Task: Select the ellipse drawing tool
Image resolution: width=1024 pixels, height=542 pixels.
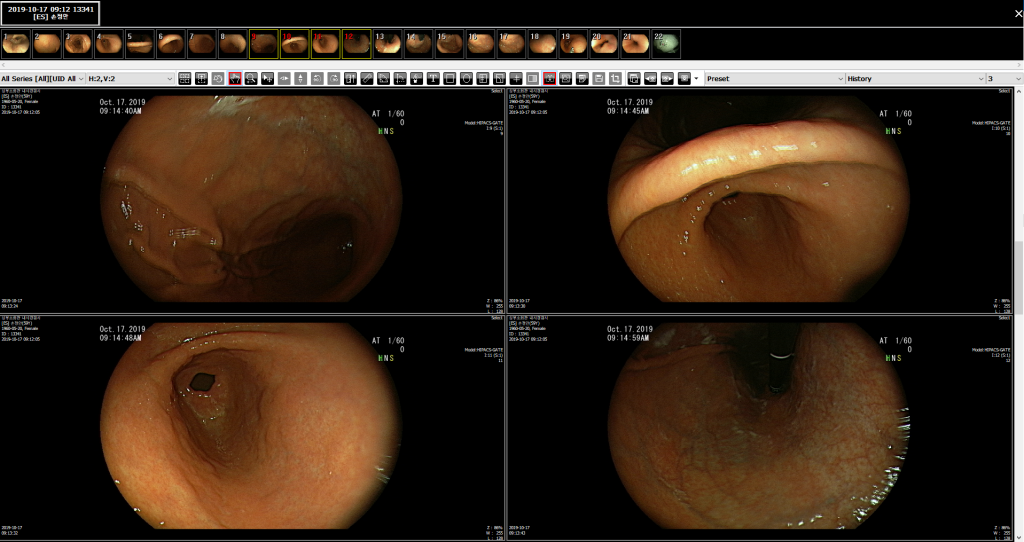Action: [466, 78]
